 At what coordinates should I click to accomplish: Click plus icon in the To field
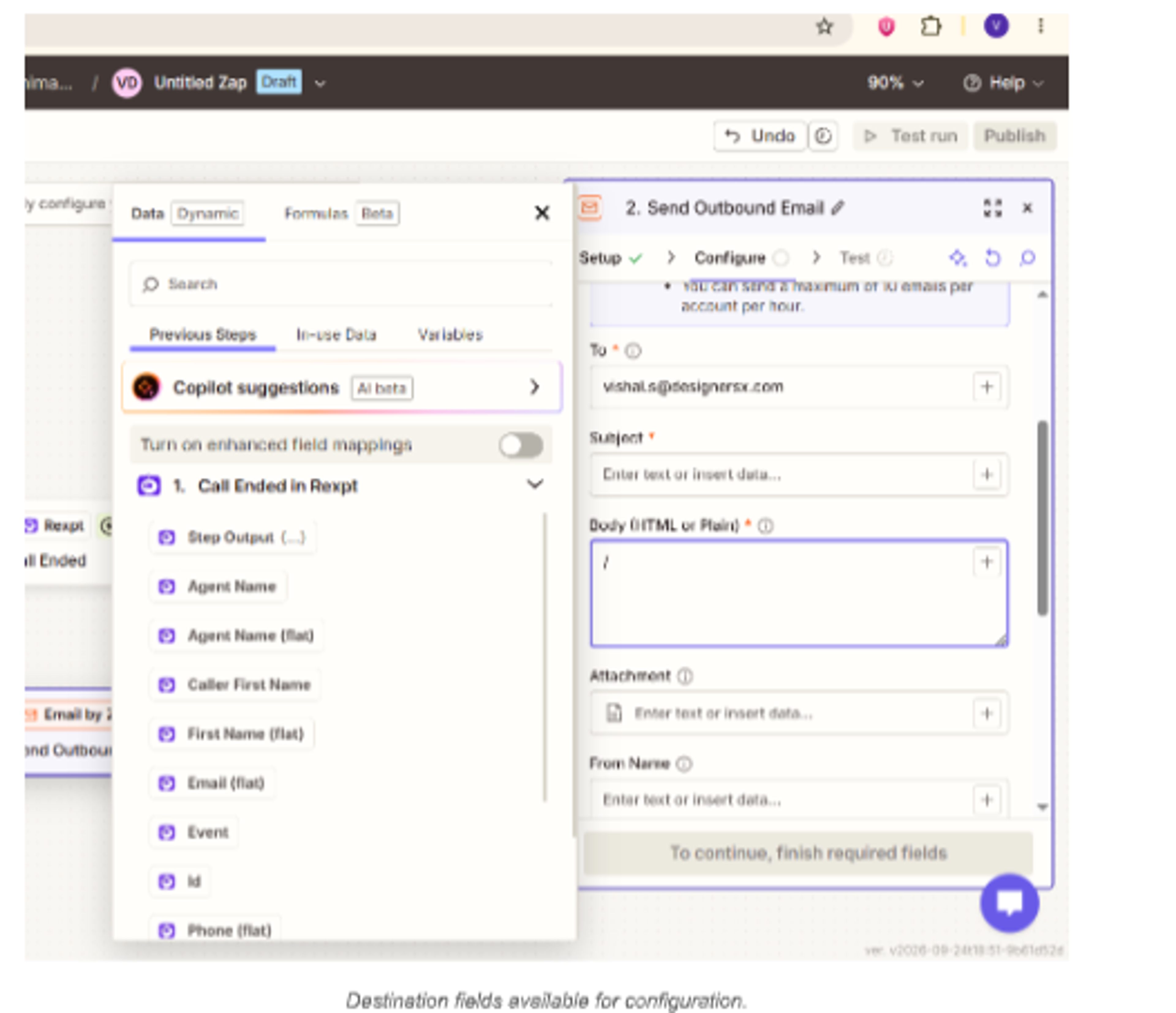pyautogui.click(x=986, y=387)
